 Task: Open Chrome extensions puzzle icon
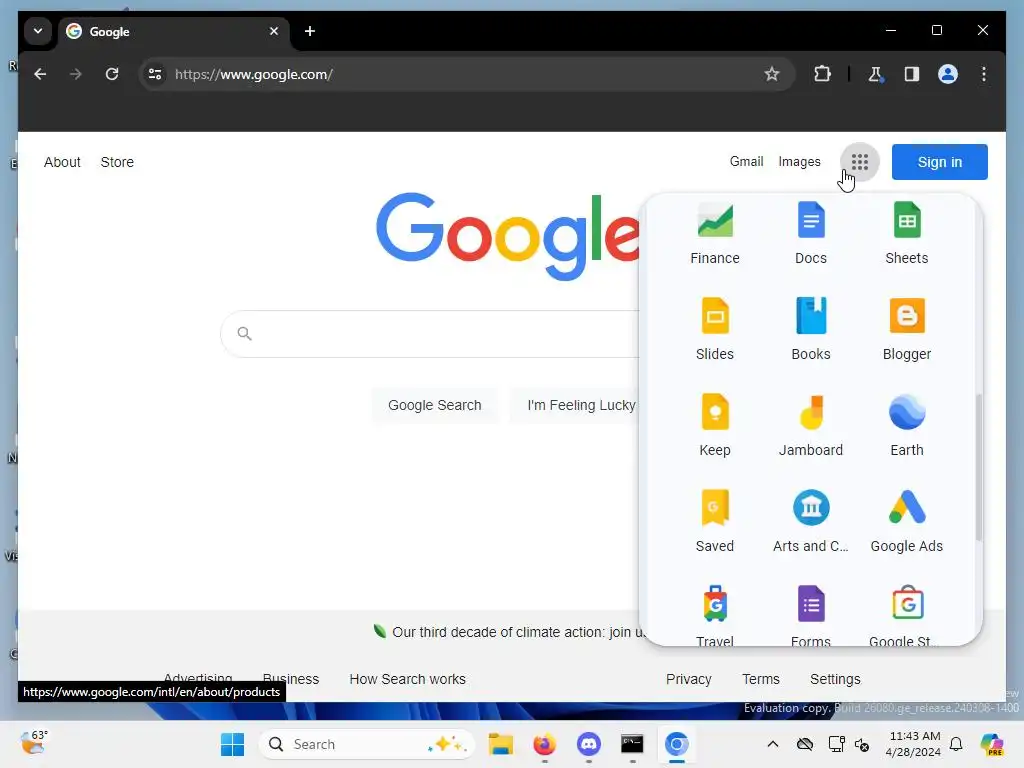click(822, 74)
